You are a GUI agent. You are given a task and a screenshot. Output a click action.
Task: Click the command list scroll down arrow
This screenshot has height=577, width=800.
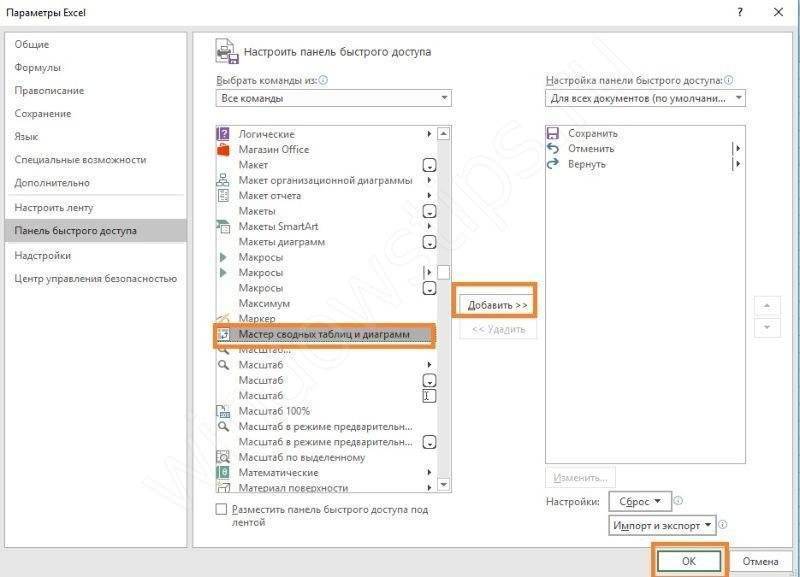tap(443, 484)
